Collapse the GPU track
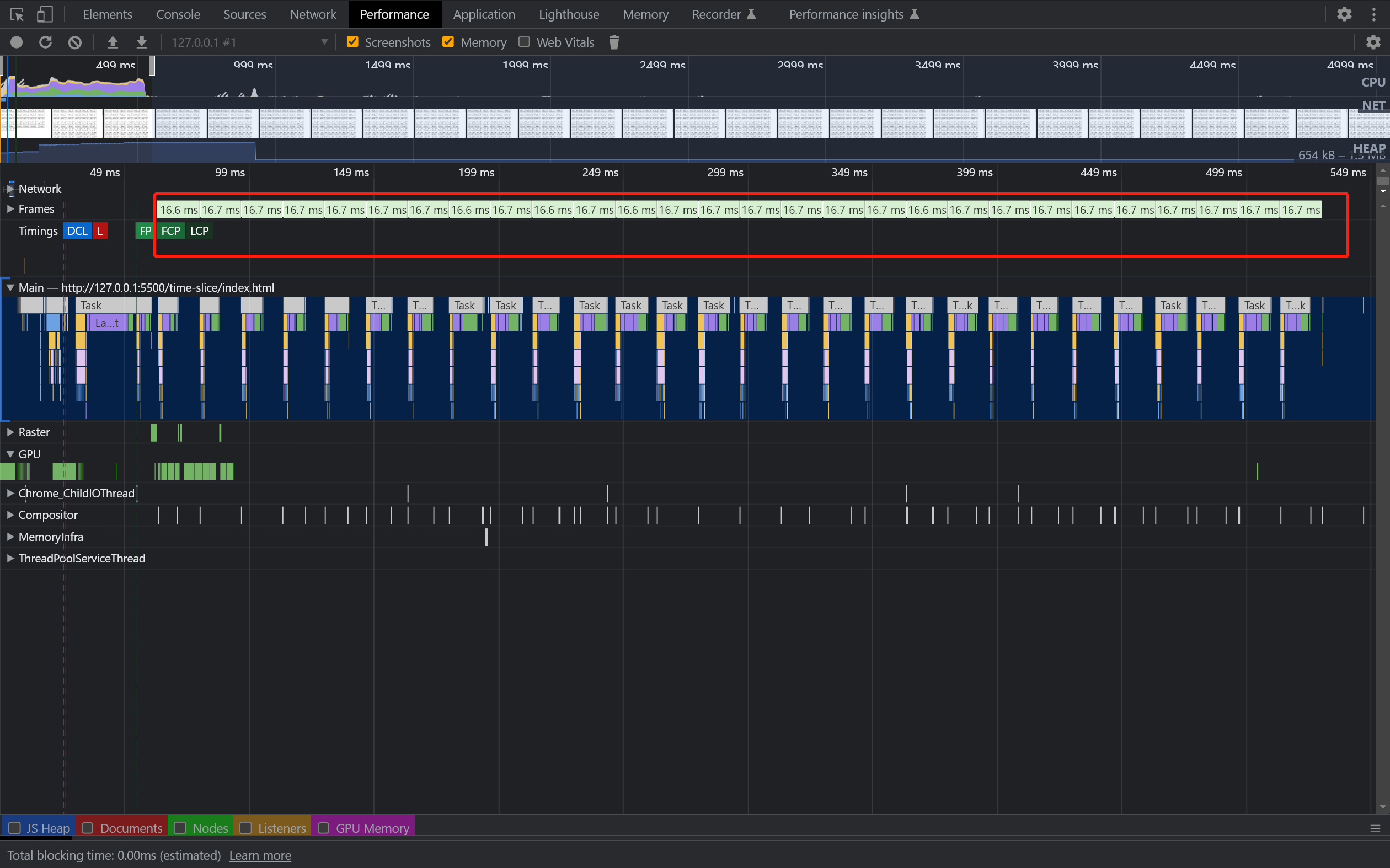1390x868 pixels. click(10, 454)
